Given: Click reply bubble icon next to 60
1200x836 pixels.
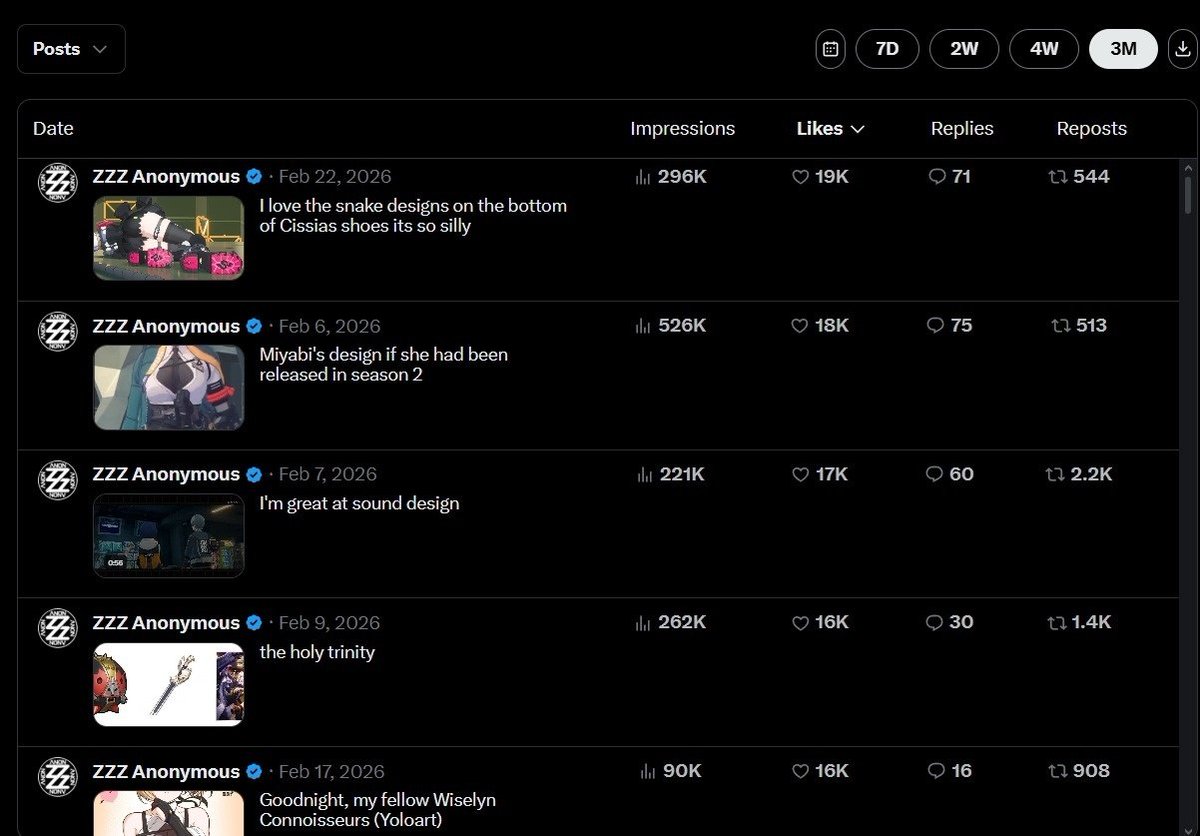Looking at the screenshot, I should 935,475.
